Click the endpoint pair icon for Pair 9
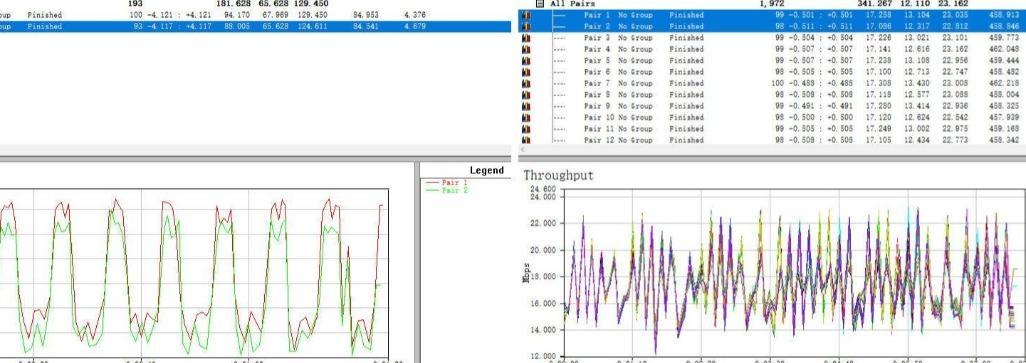This screenshot has height=363, width=1026. point(525,106)
